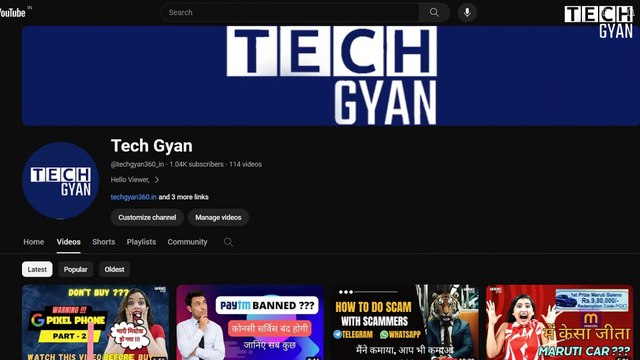This screenshot has width=640, height=360.
Task: Click the Tech Gyan channel banner image
Action: point(331,76)
